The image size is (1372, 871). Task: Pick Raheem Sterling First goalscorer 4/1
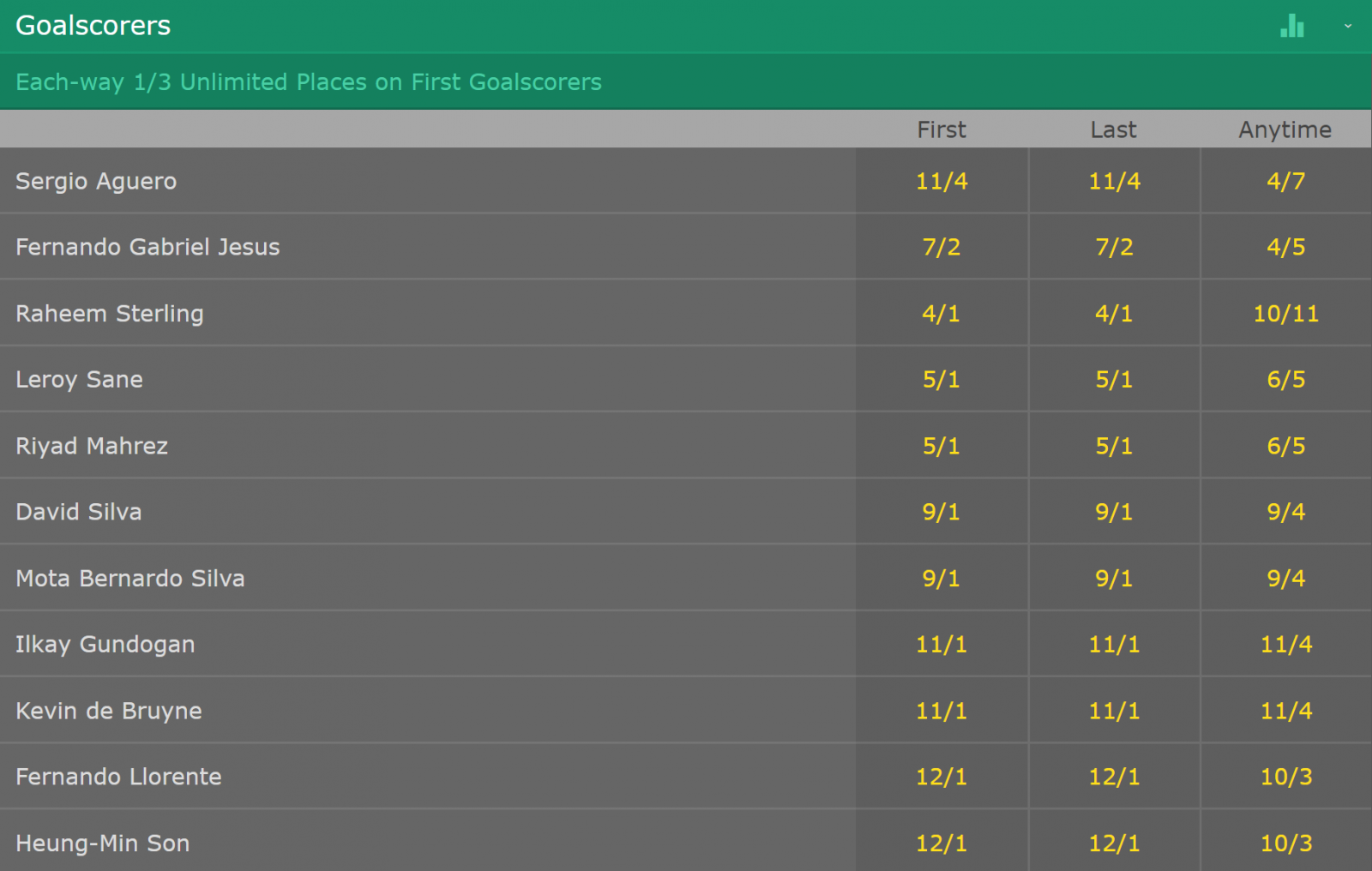(942, 314)
